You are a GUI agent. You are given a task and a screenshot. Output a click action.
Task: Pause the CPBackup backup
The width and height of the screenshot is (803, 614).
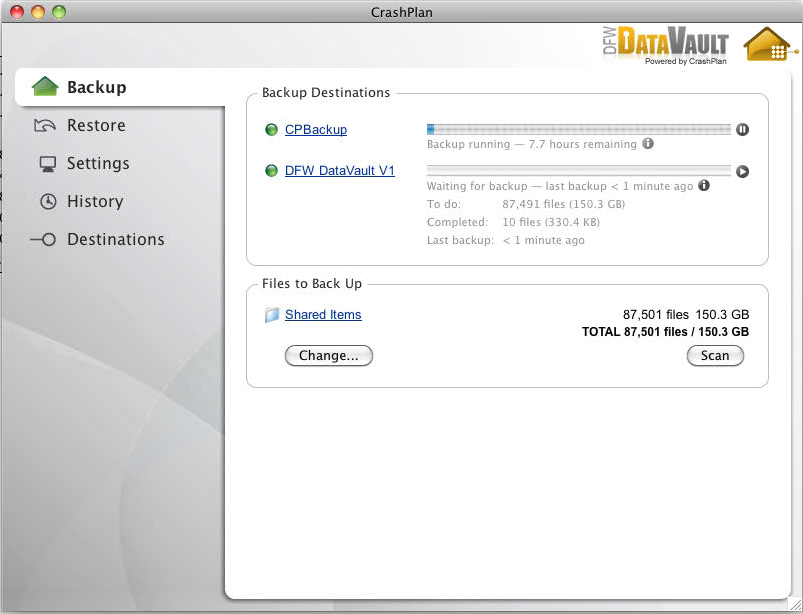[x=742, y=130]
